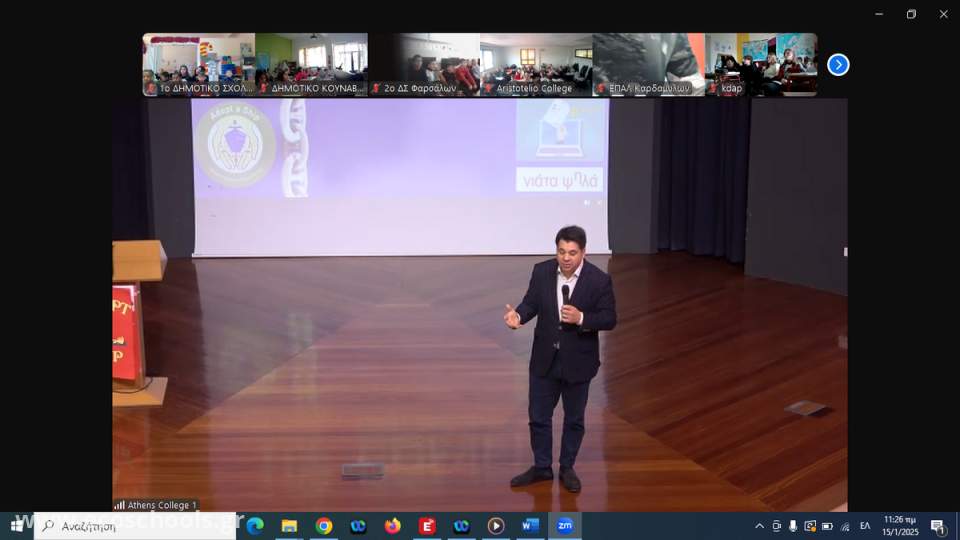Click the 2ο ΔΣ Φαρσάλων participant tile
Screen dimensions: 960x540
(x=424, y=65)
